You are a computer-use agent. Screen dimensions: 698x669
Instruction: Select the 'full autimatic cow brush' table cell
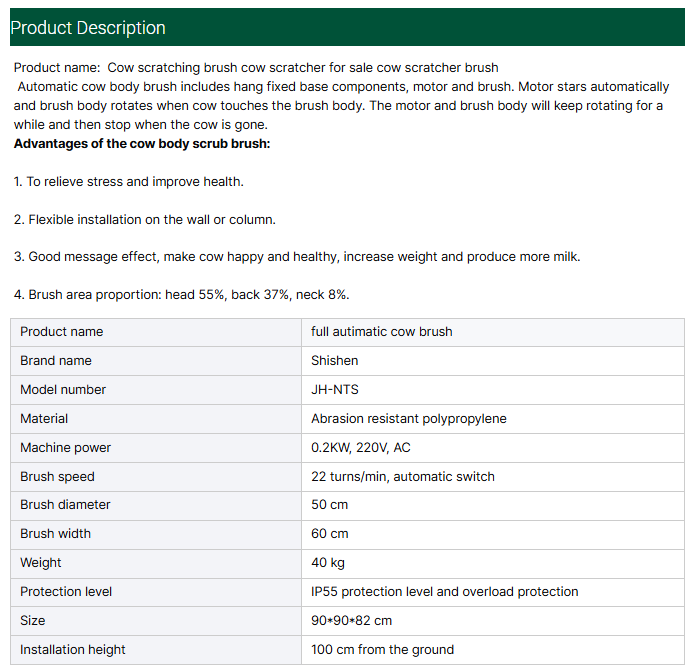click(382, 332)
